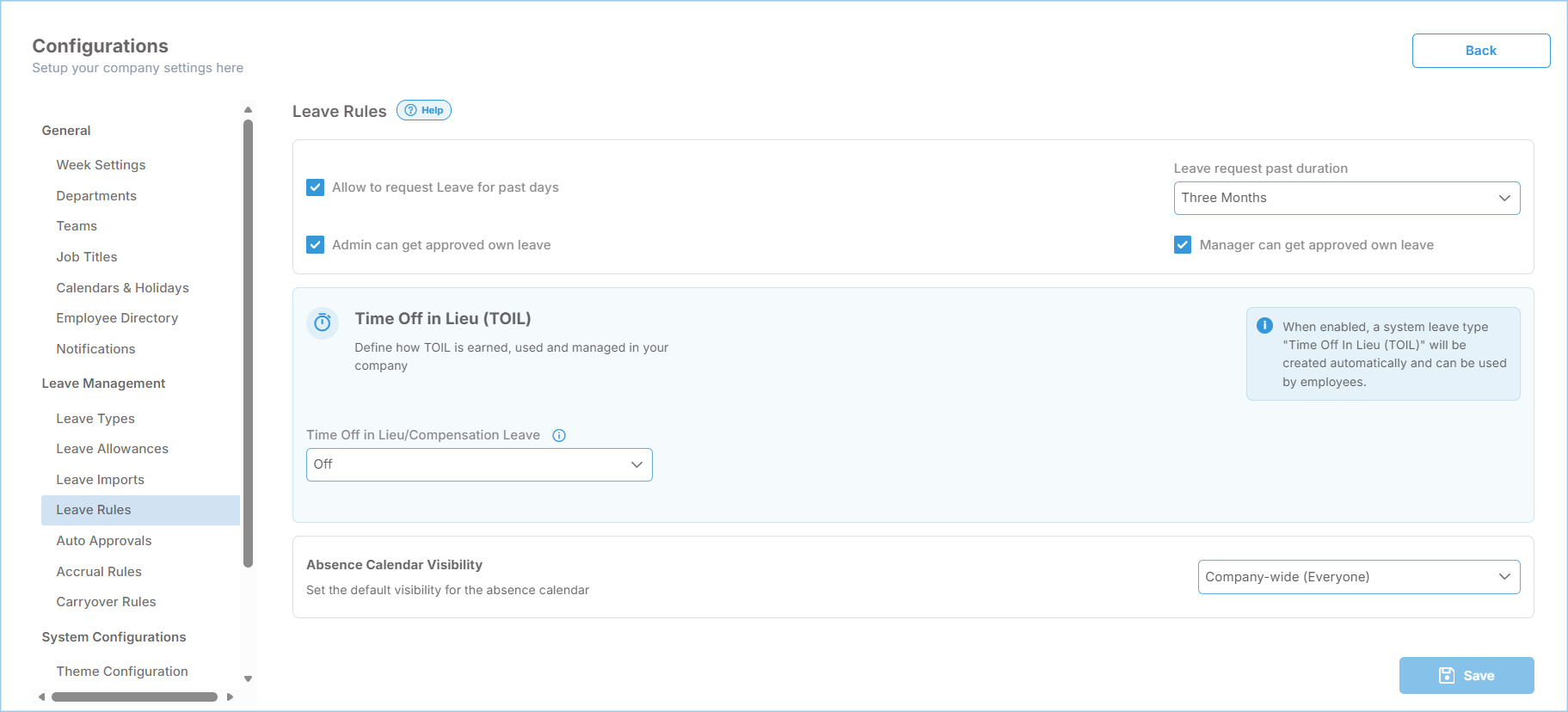Save the leave rules
The width and height of the screenshot is (1568, 712).
coord(1467,676)
